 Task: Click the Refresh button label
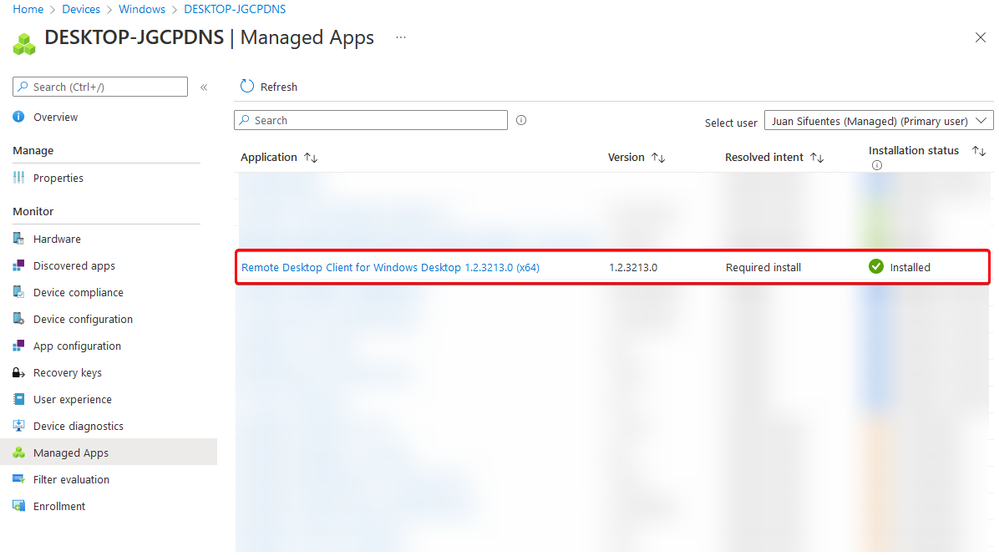click(x=278, y=87)
